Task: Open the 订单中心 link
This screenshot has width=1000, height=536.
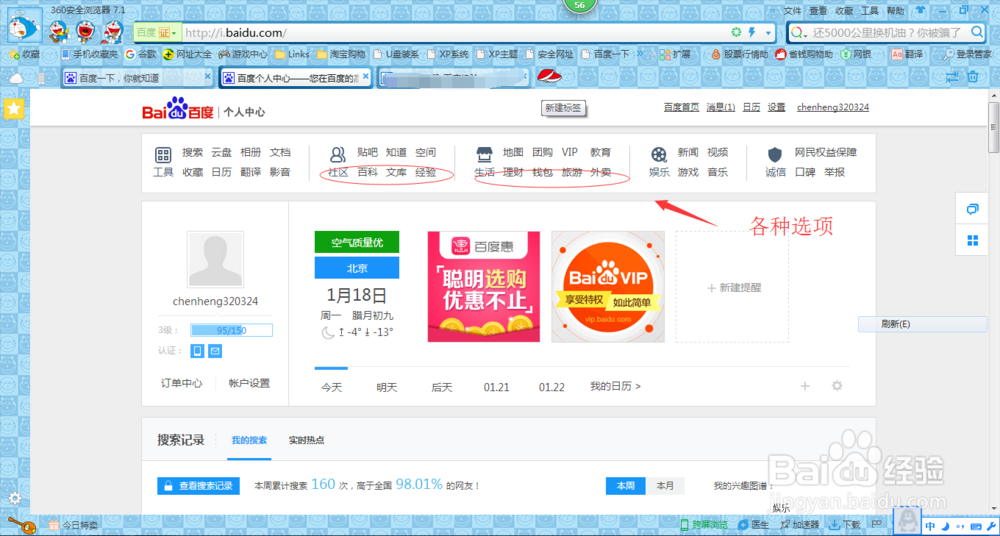Action: point(182,383)
